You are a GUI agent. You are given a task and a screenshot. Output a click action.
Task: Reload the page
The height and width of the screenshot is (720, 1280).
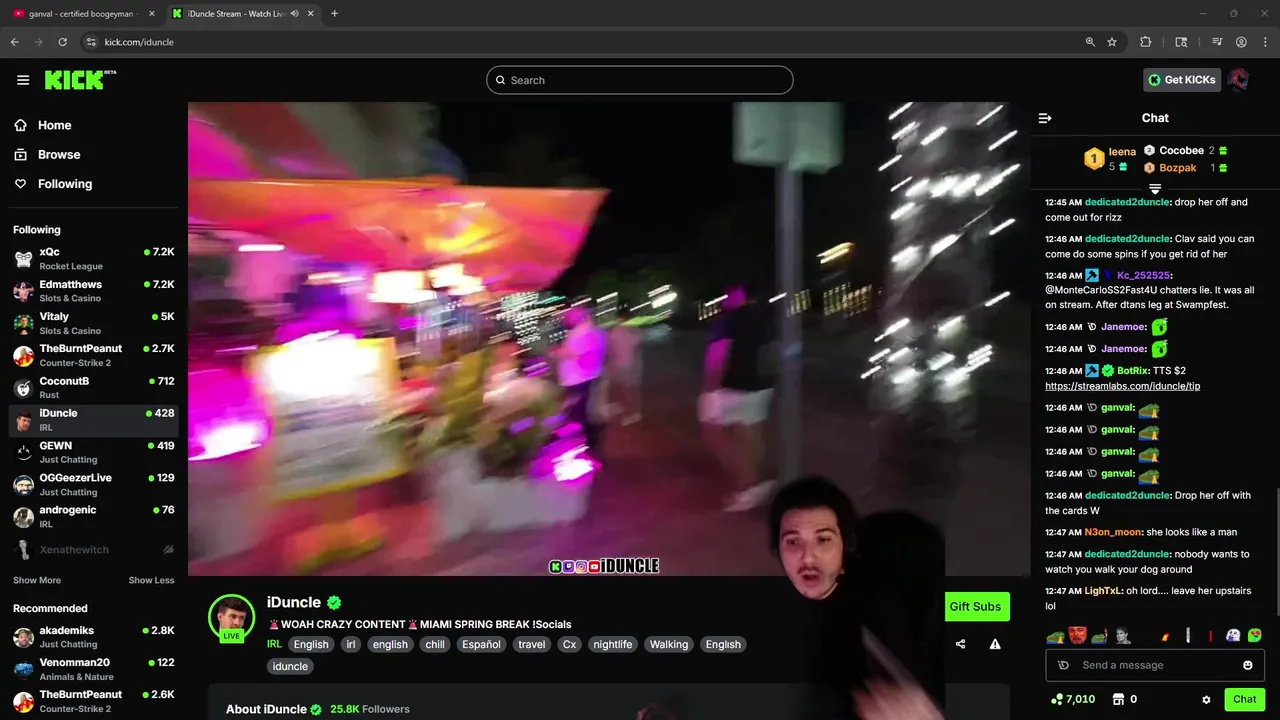click(62, 42)
